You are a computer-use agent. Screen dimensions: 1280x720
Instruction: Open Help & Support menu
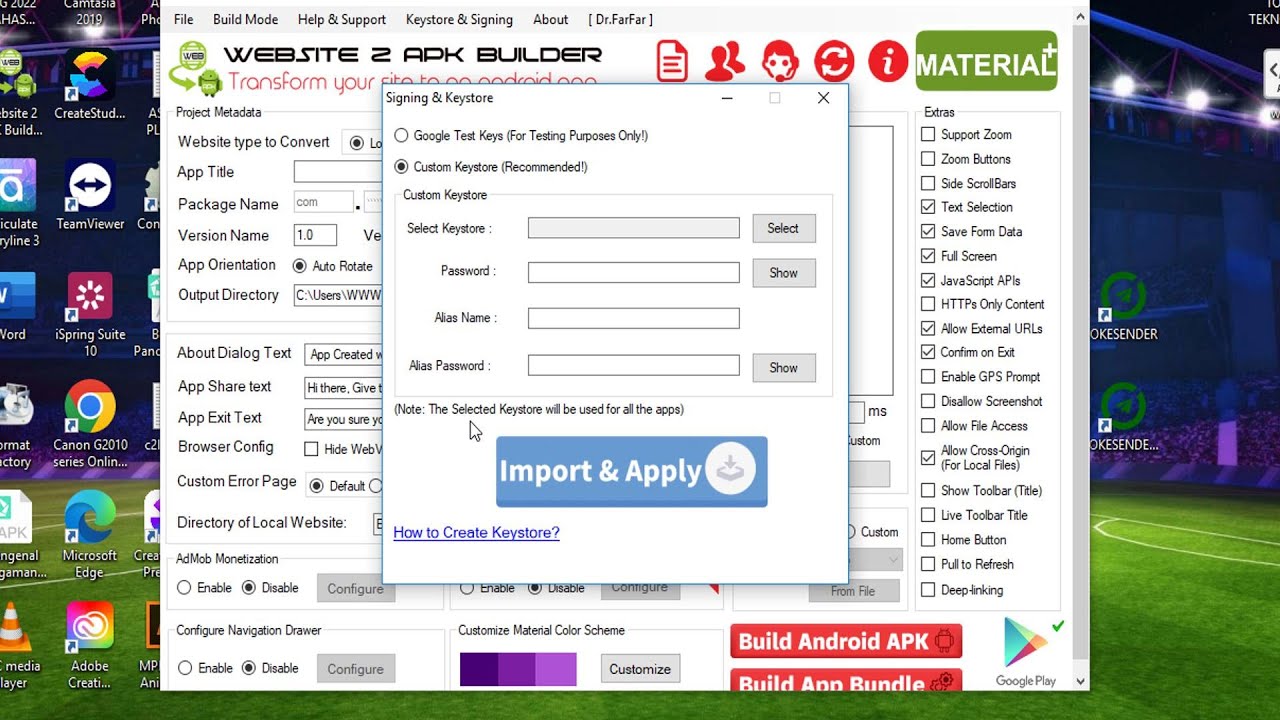pyautogui.click(x=342, y=19)
